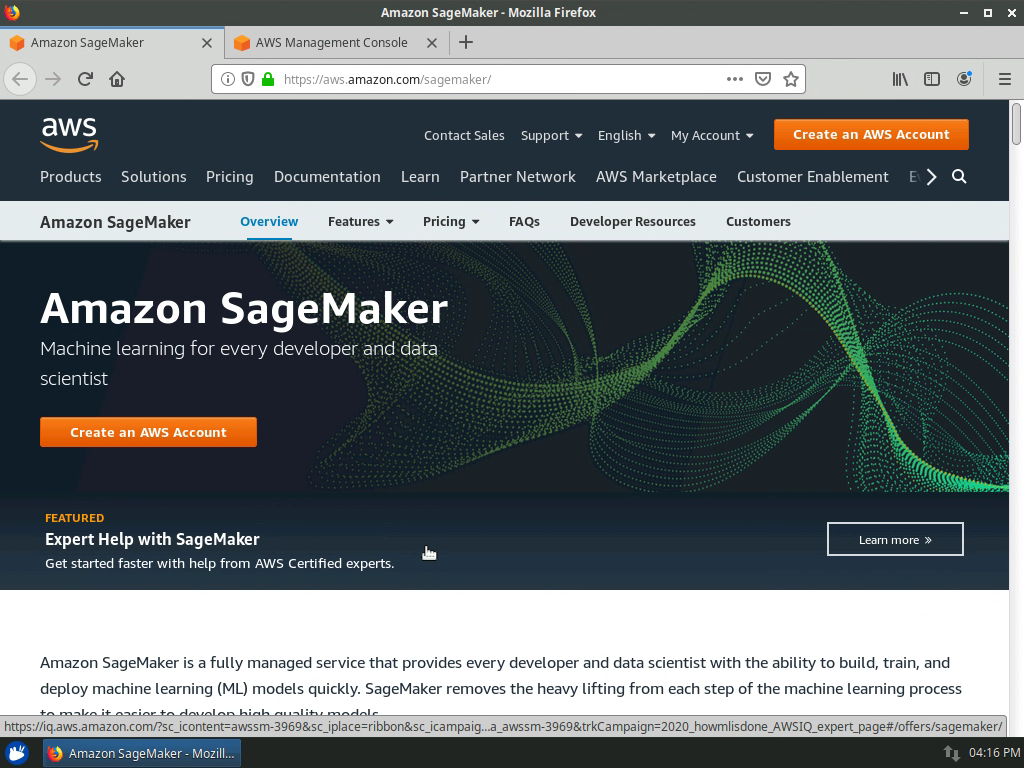
Task: Open the Firefox hamburger menu
Action: pyautogui.click(x=1005, y=79)
